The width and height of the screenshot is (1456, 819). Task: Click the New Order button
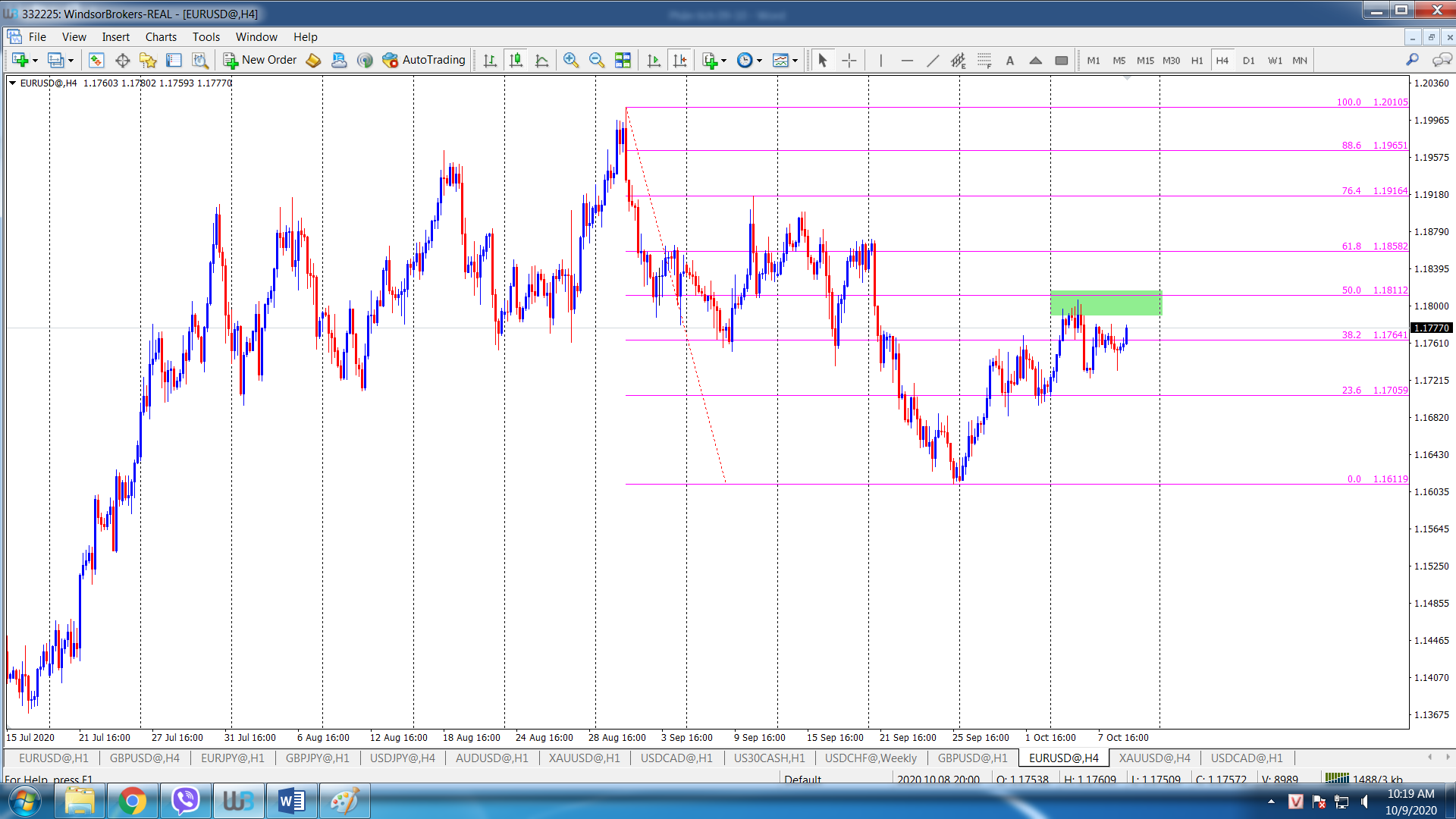pyautogui.click(x=260, y=60)
